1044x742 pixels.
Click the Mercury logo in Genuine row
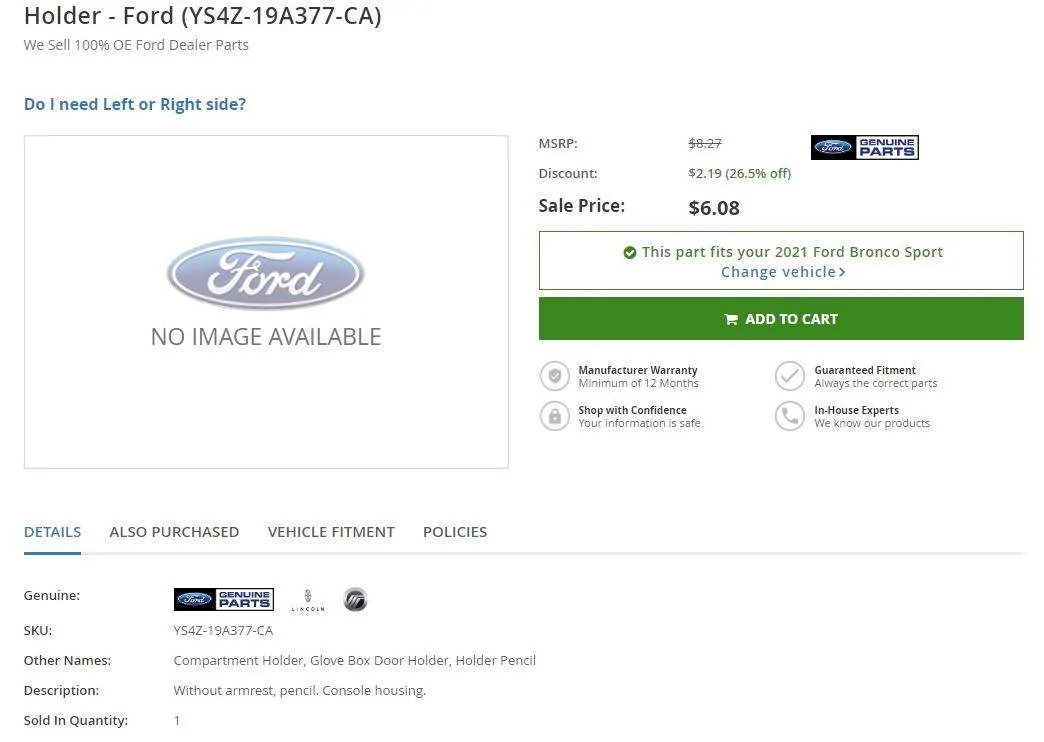355,600
